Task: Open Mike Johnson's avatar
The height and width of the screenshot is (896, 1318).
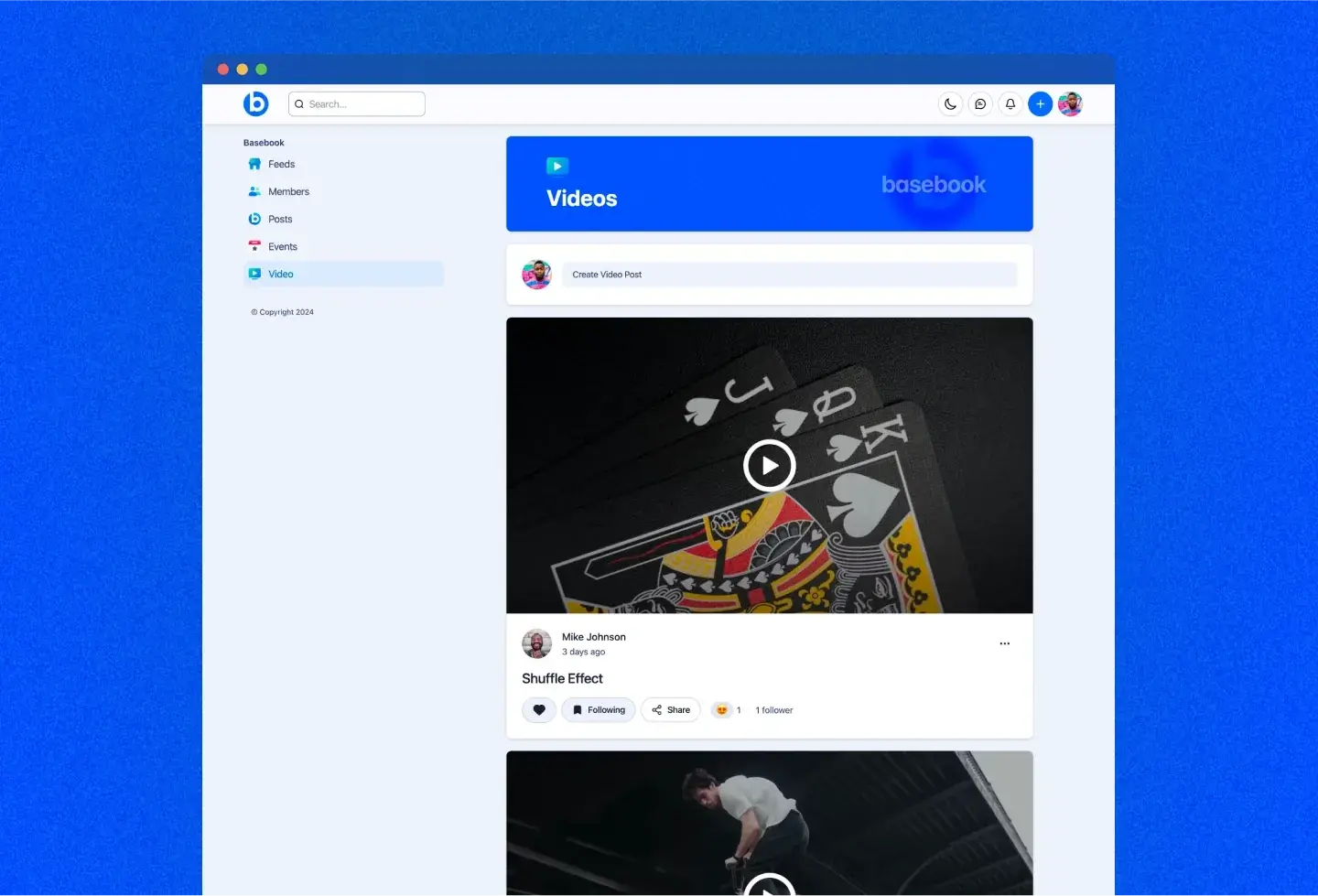Action: [536, 643]
